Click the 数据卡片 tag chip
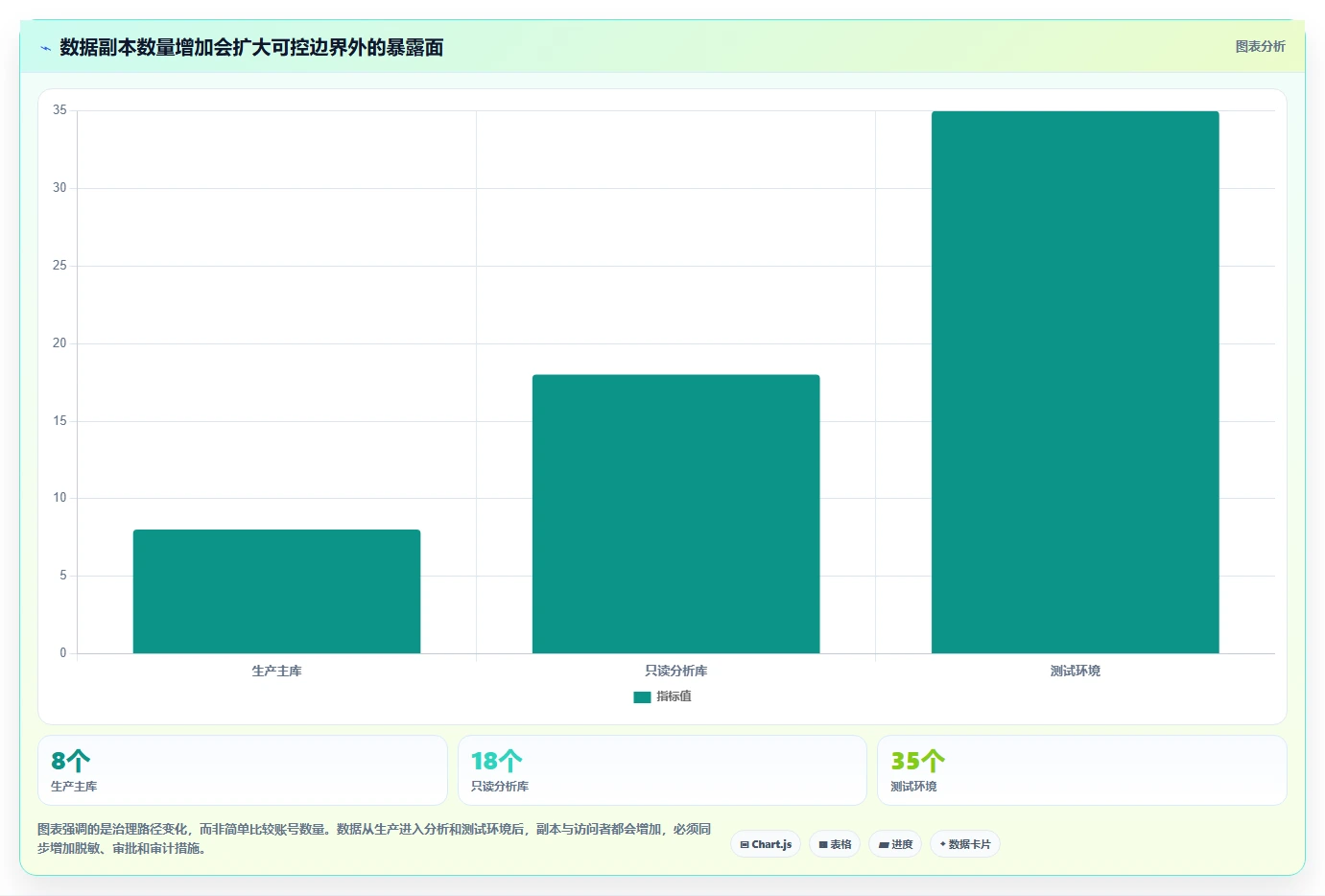 click(x=964, y=844)
